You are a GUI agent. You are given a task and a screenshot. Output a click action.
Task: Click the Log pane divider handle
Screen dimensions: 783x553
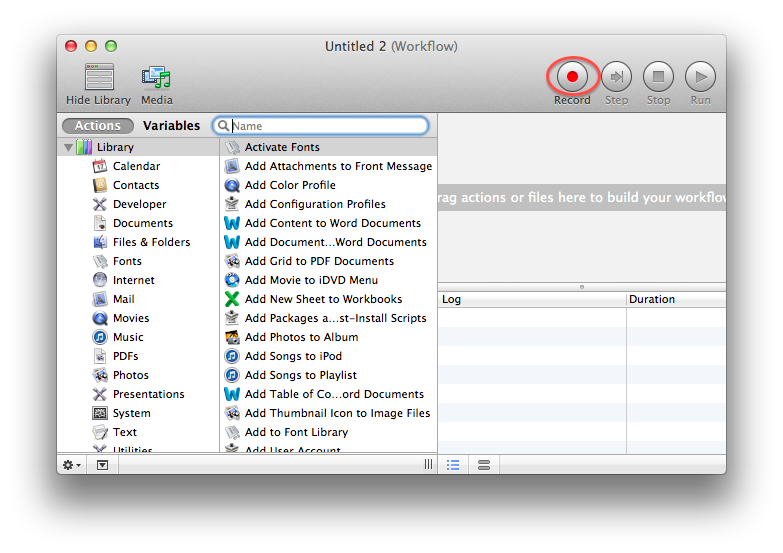point(582,287)
